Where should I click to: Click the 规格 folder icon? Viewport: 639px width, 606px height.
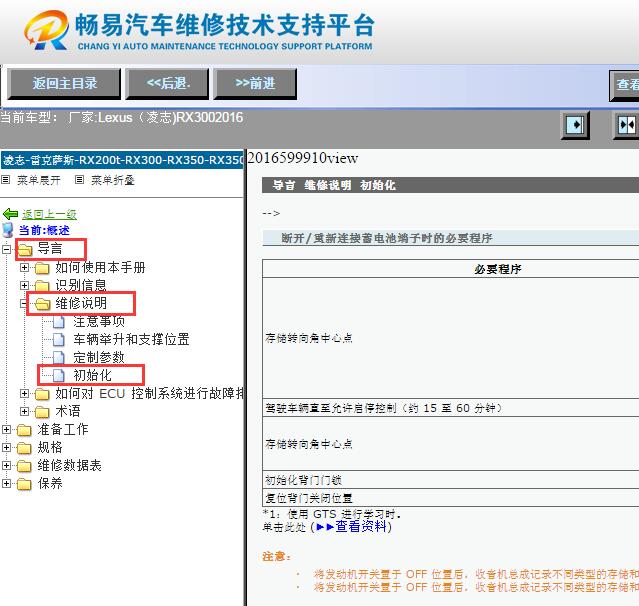tap(24, 448)
